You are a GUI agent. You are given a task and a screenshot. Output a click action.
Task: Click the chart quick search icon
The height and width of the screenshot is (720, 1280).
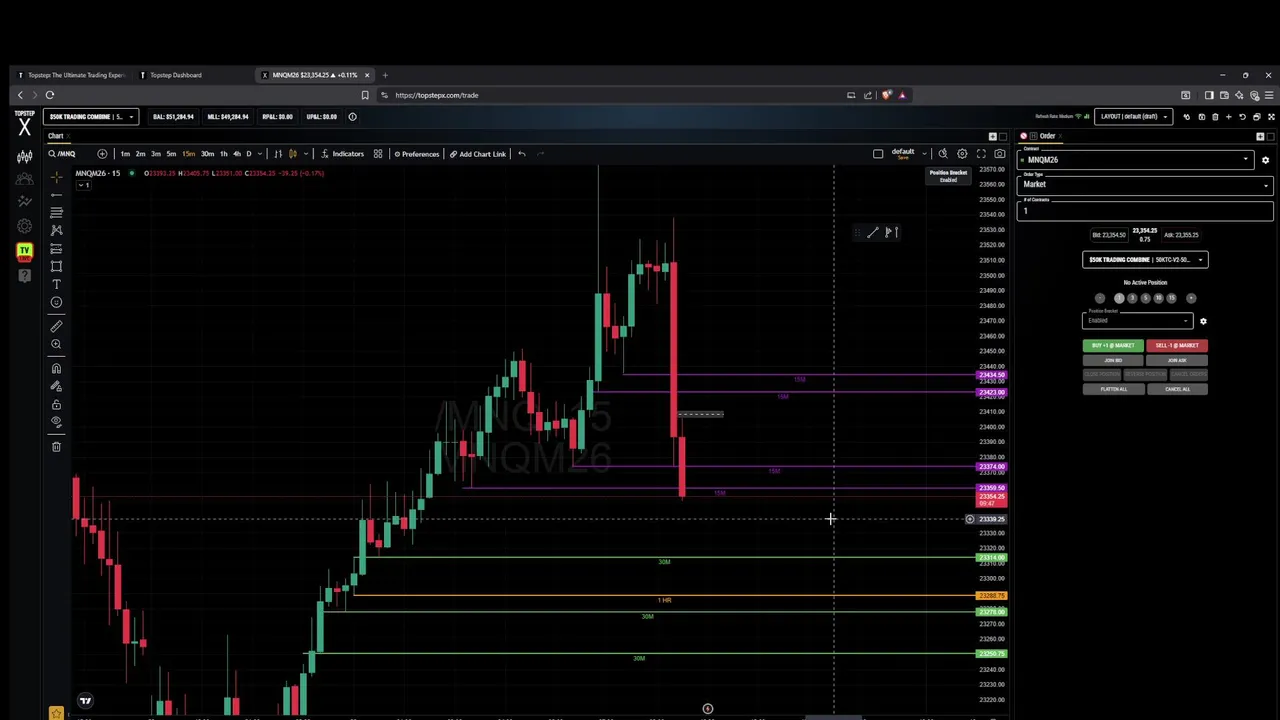tap(942, 154)
